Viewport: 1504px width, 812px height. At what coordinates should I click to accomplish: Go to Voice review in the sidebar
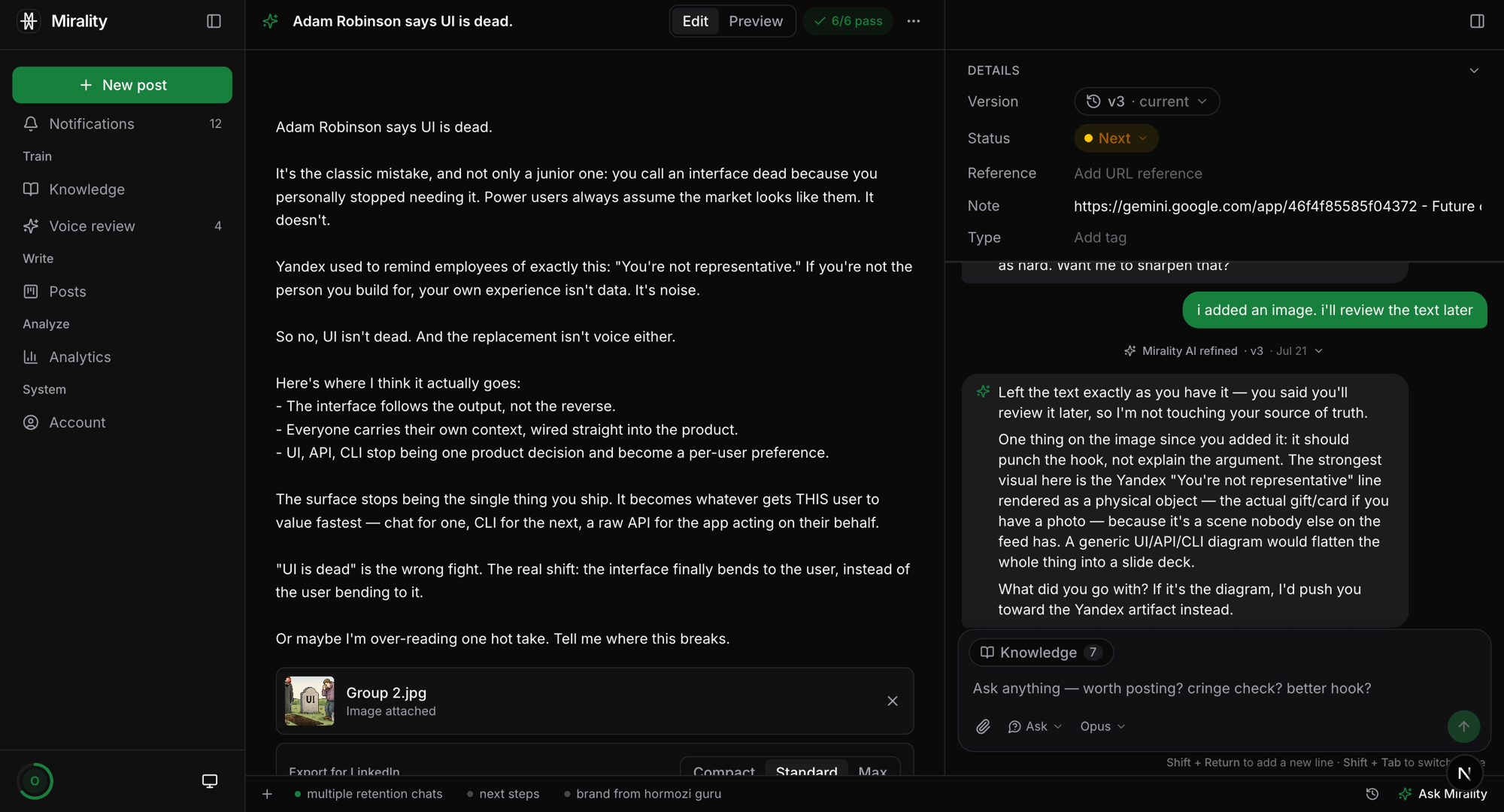point(123,226)
